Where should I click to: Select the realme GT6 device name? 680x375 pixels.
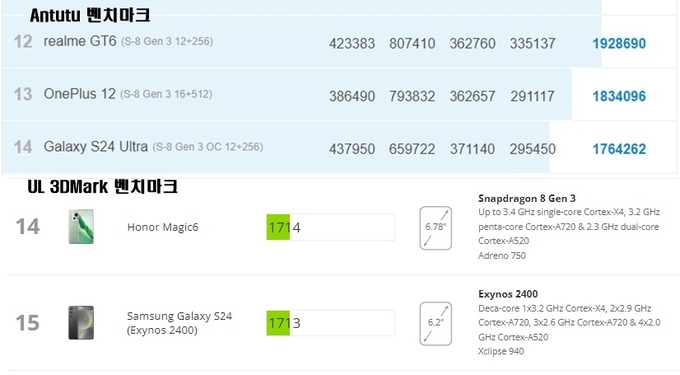[80, 41]
